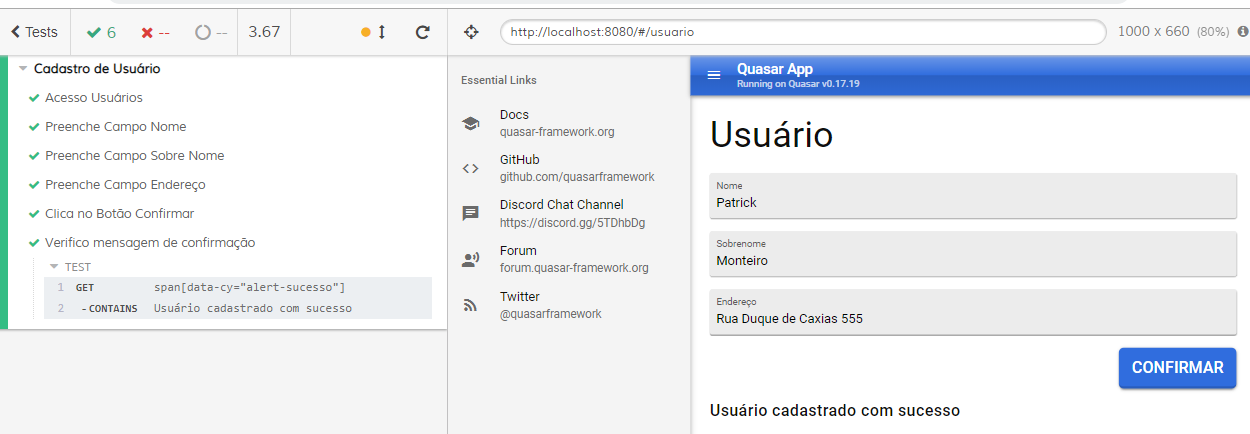Click the selector playground crosshair icon
Viewport: 1250px width, 434px height.
(x=472, y=32)
